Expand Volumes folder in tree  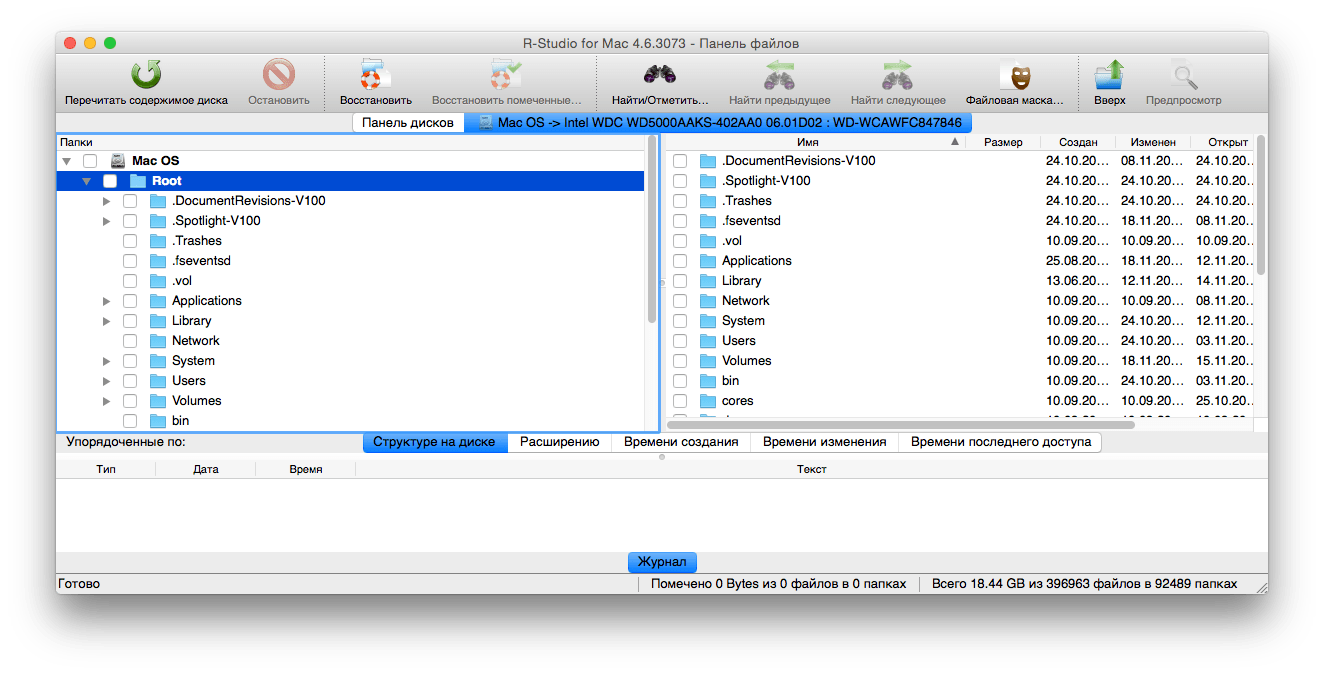click(x=107, y=401)
